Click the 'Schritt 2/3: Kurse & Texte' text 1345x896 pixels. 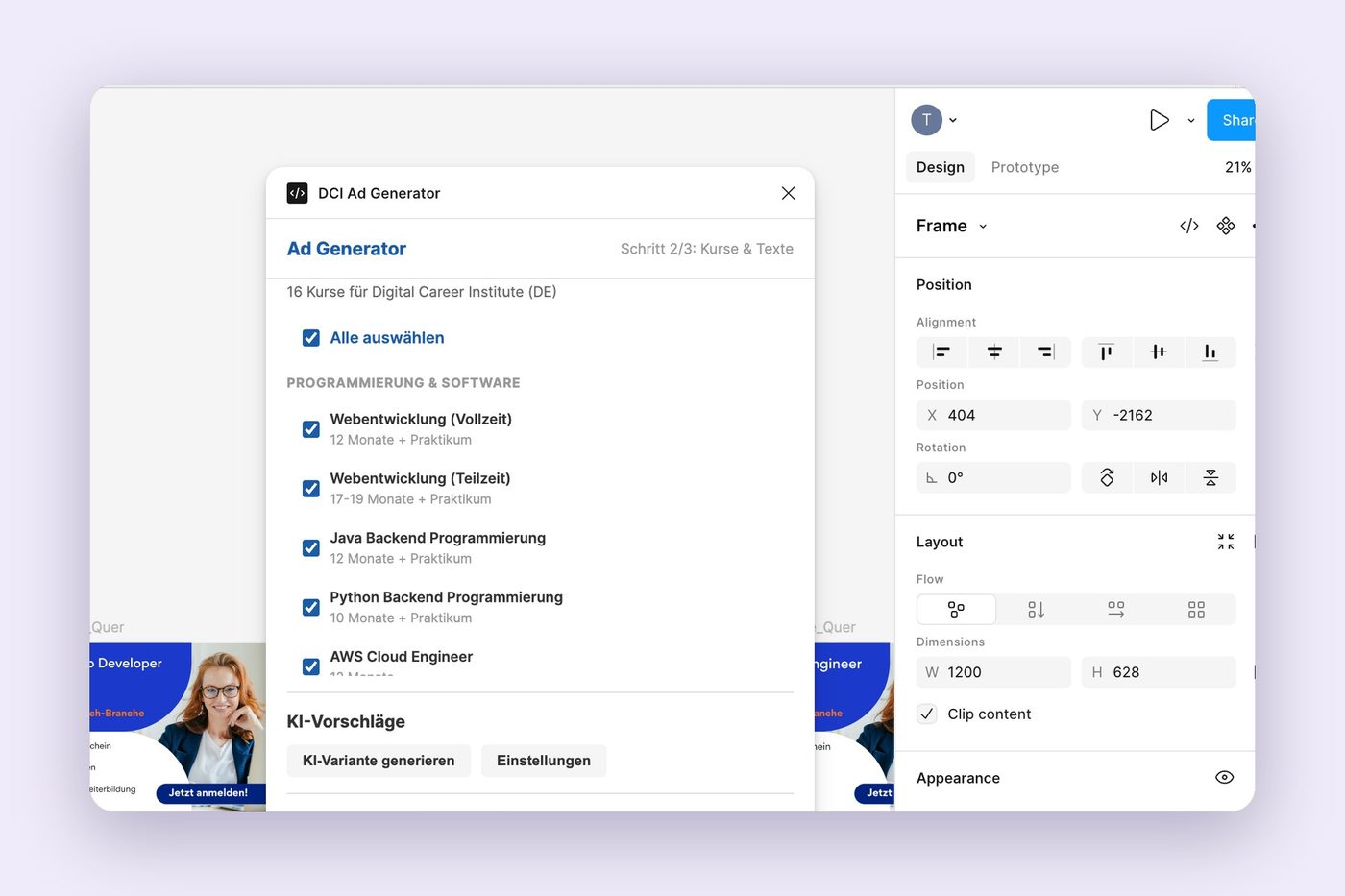(x=707, y=249)
